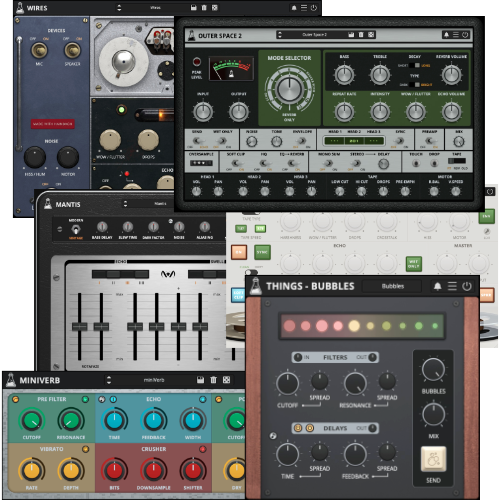This screenshot has height=500, width=500.
Task: Delete preset via Wires trash icon
Action: (x=204, y=8)
